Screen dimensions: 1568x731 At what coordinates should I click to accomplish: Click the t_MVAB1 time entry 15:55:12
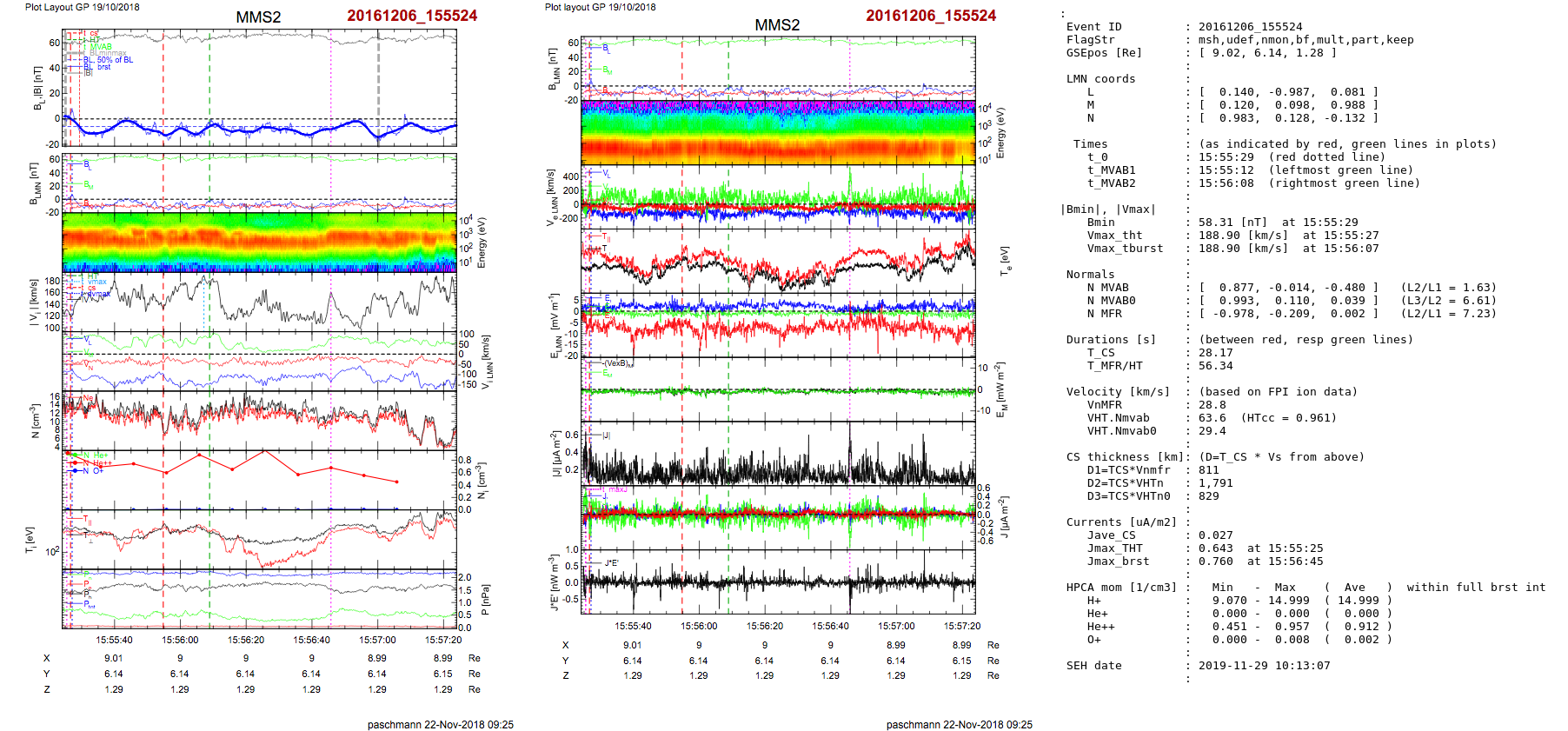1226,170
